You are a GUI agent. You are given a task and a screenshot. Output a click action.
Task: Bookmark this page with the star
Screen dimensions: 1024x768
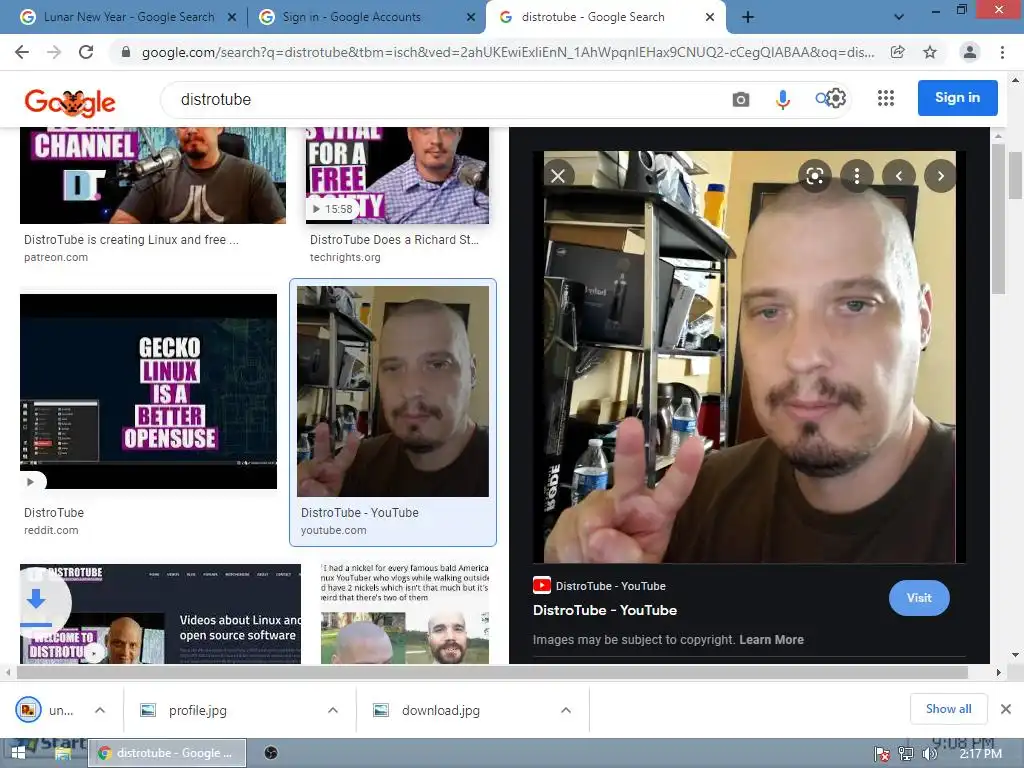tap(930, 52)
